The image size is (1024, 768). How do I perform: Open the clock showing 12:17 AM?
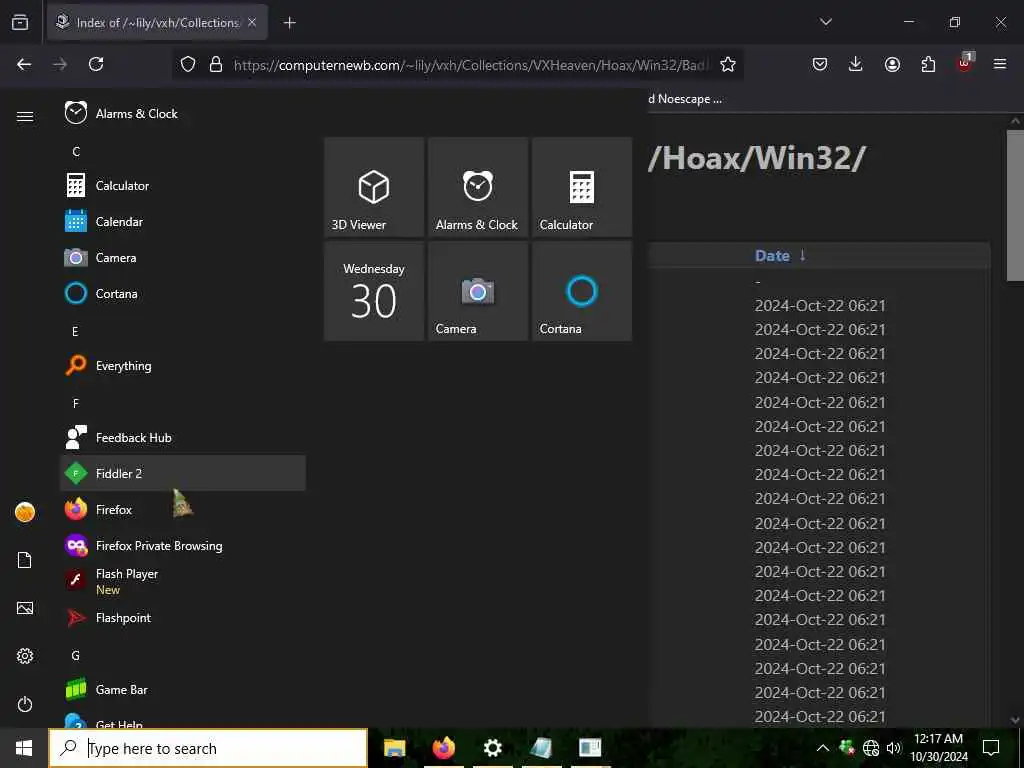pyautogui.click(x=938, y=748)
